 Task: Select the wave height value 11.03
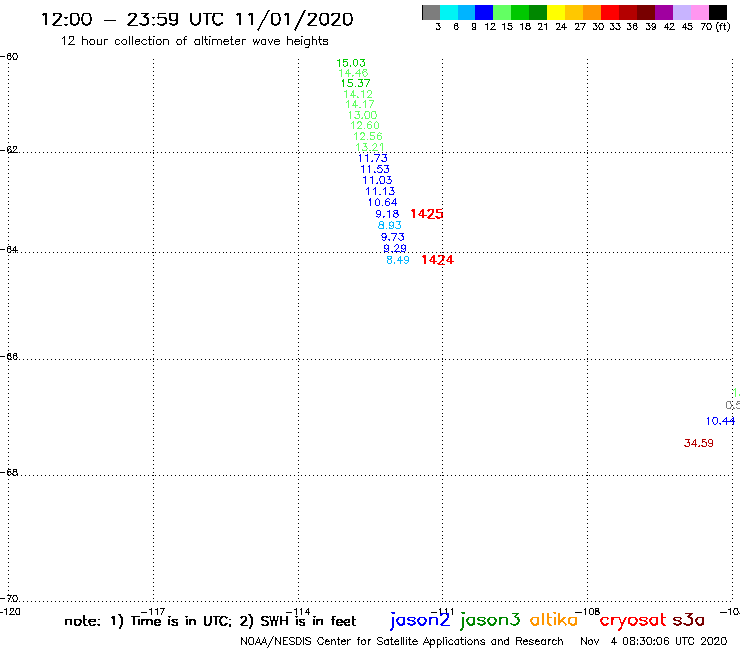tap(377, 180)
